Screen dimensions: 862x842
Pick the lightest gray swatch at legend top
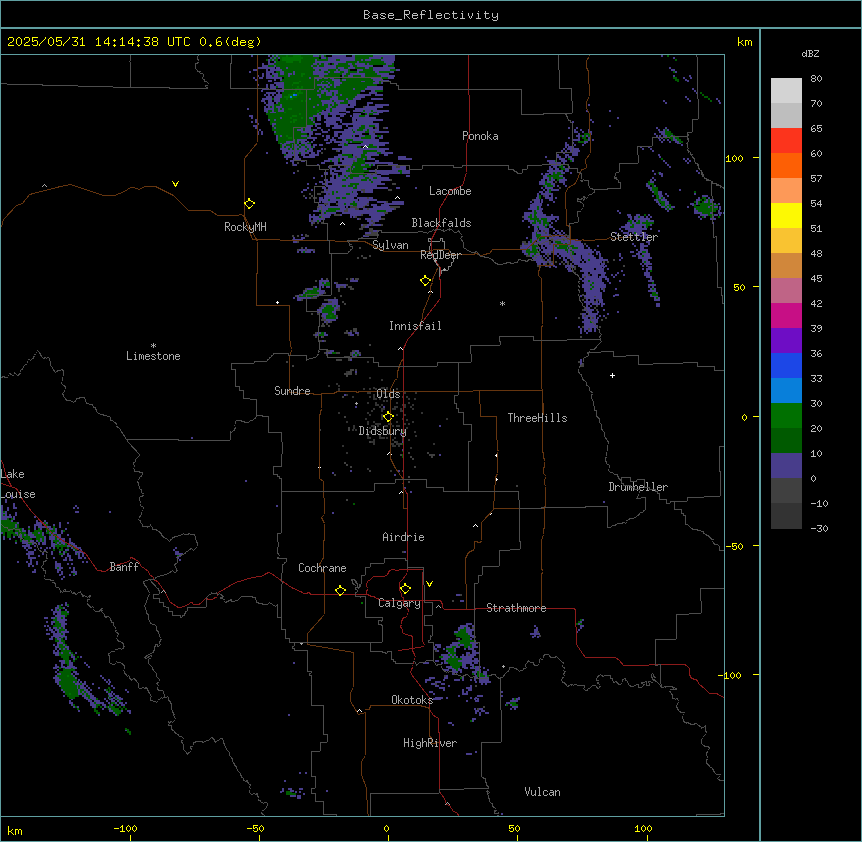(x=786, y=91)
